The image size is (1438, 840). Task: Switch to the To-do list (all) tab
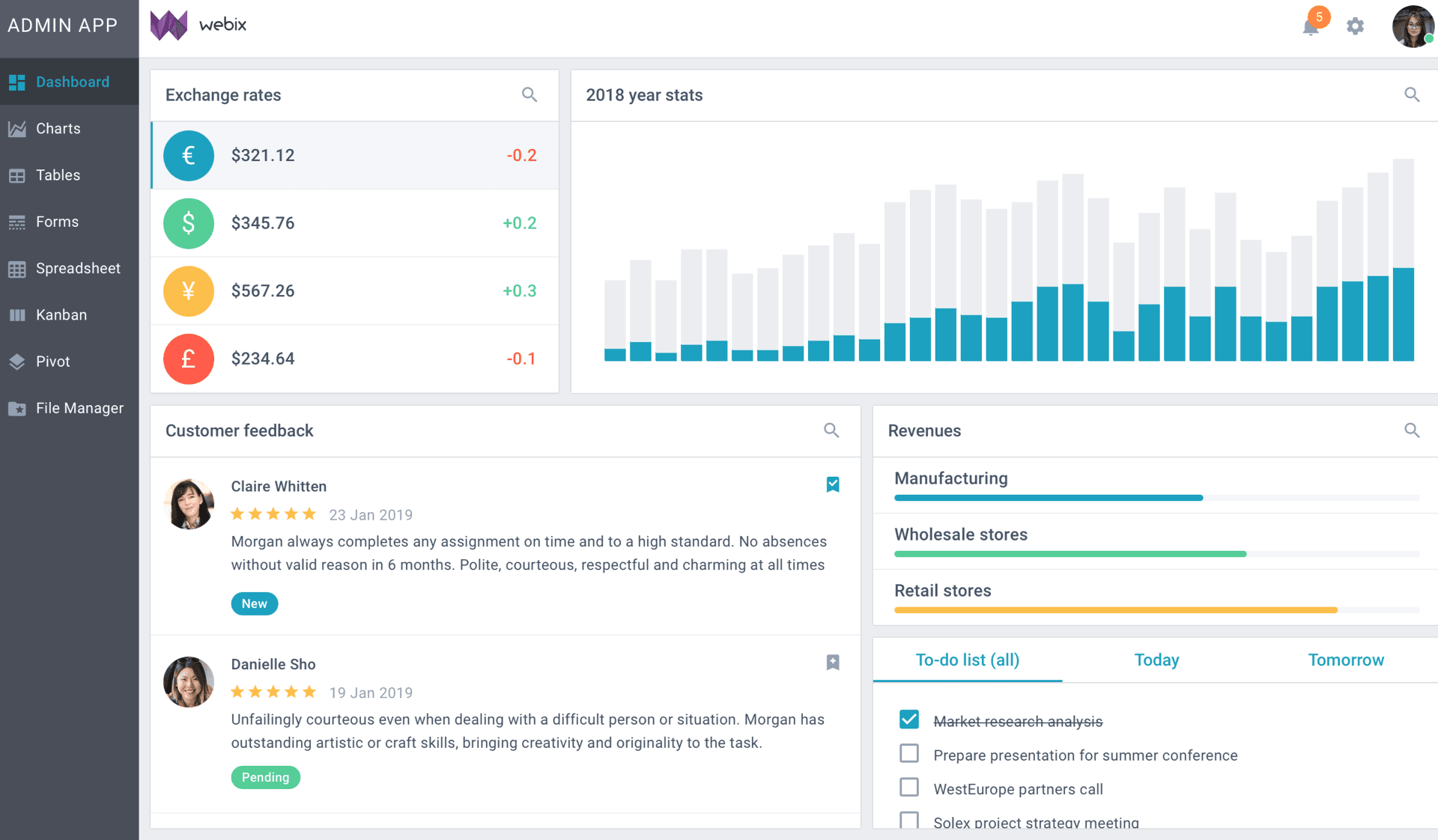point(968,660)
